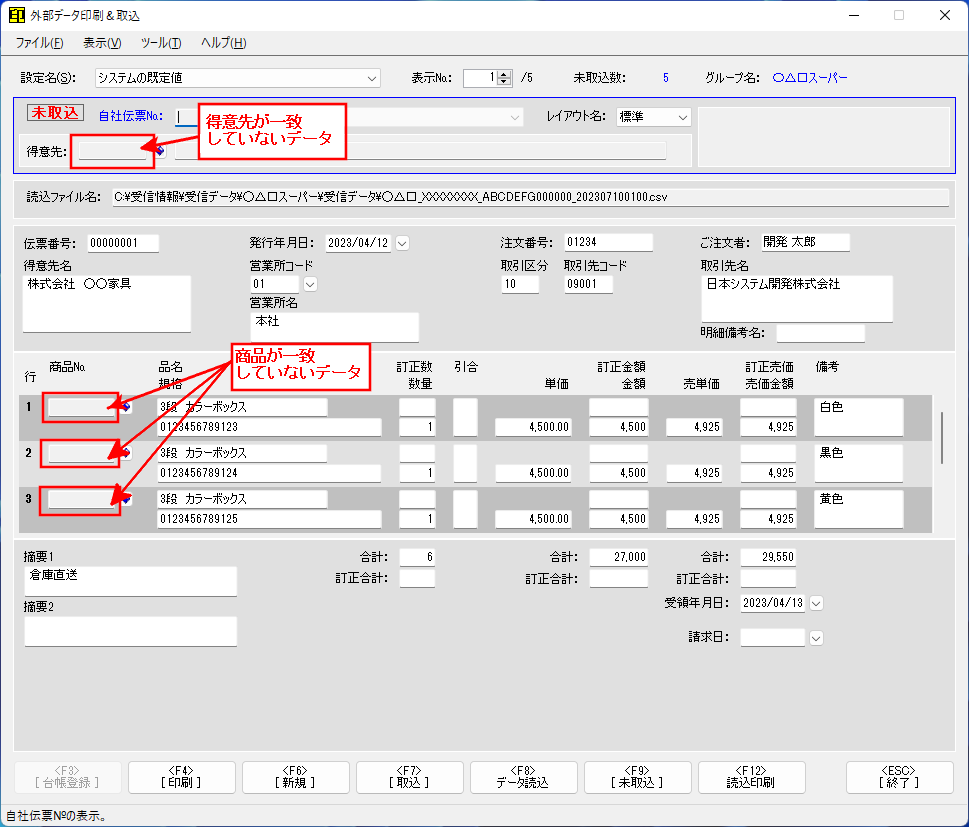Click the F6 新規 button
This screenshot has width=969, height=827.
click(x=295, y=777)
